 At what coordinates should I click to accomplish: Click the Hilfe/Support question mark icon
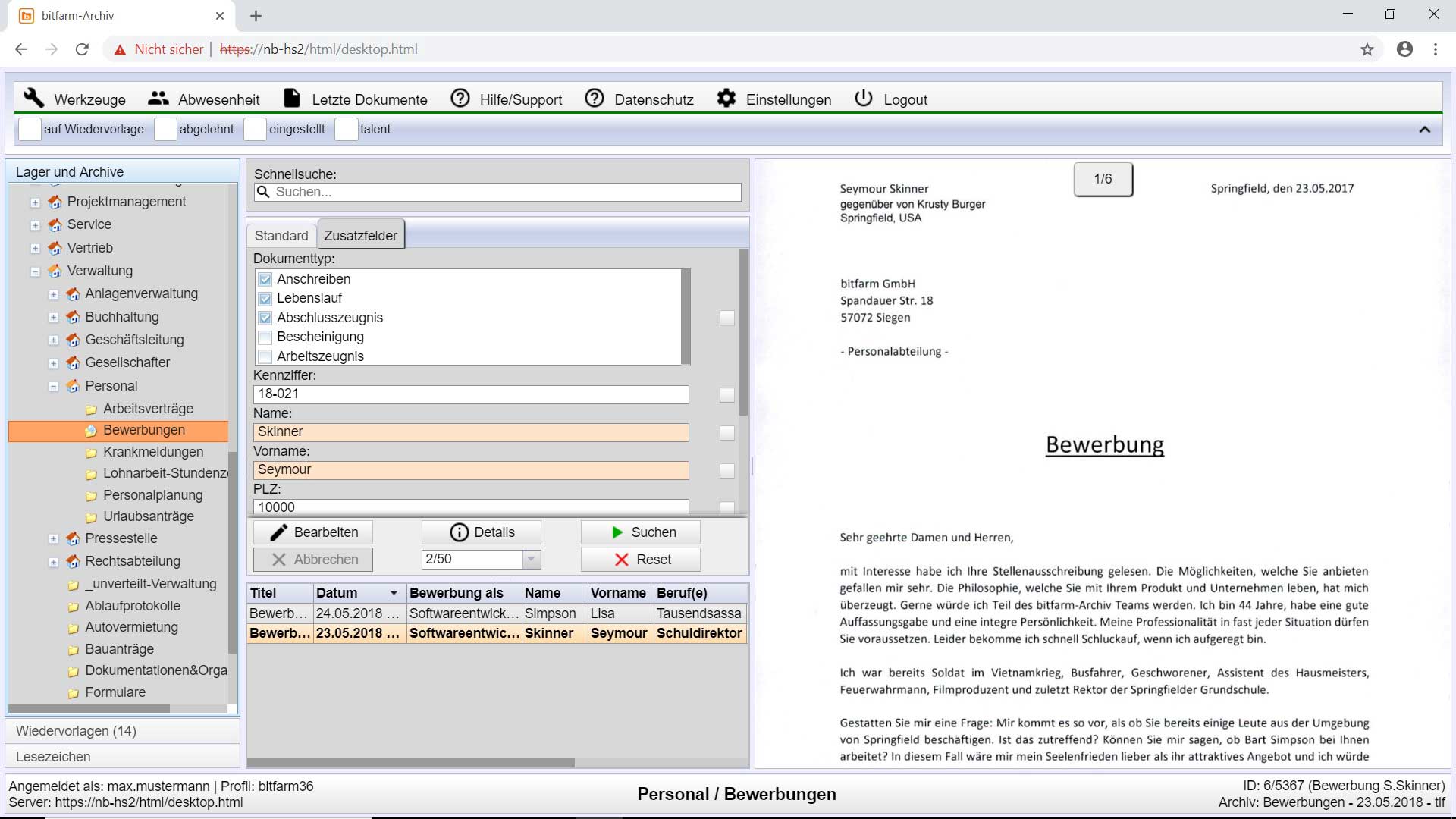460,99
